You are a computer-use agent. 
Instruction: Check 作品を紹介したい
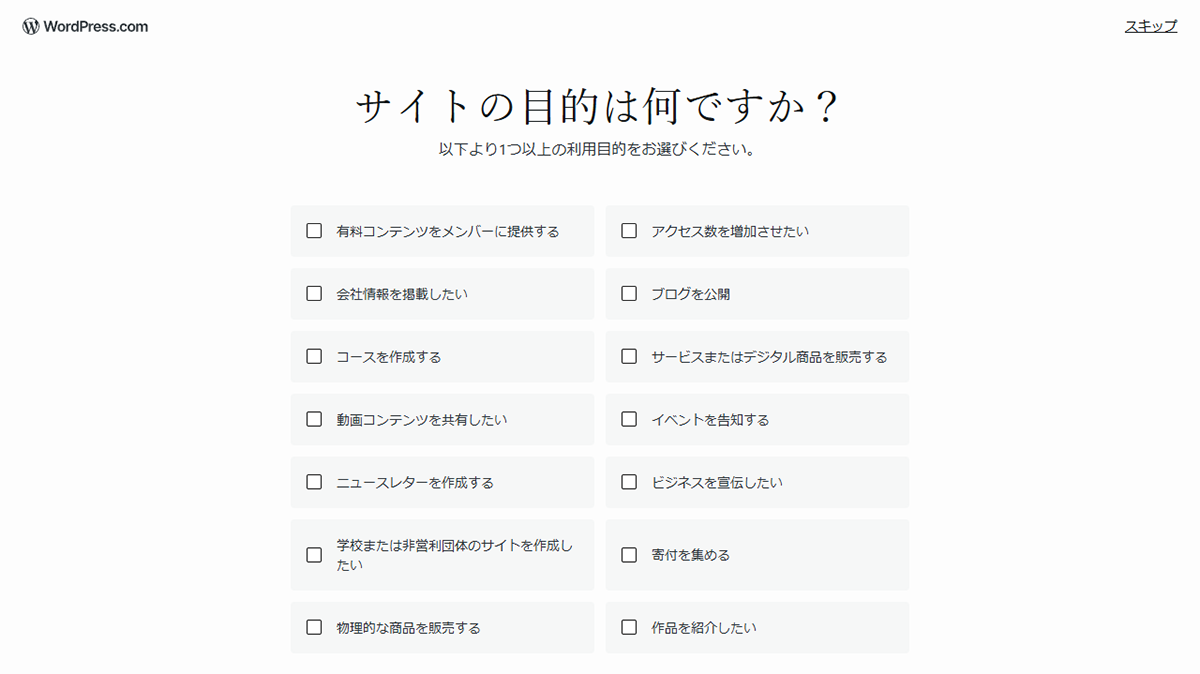click(629, 627)
